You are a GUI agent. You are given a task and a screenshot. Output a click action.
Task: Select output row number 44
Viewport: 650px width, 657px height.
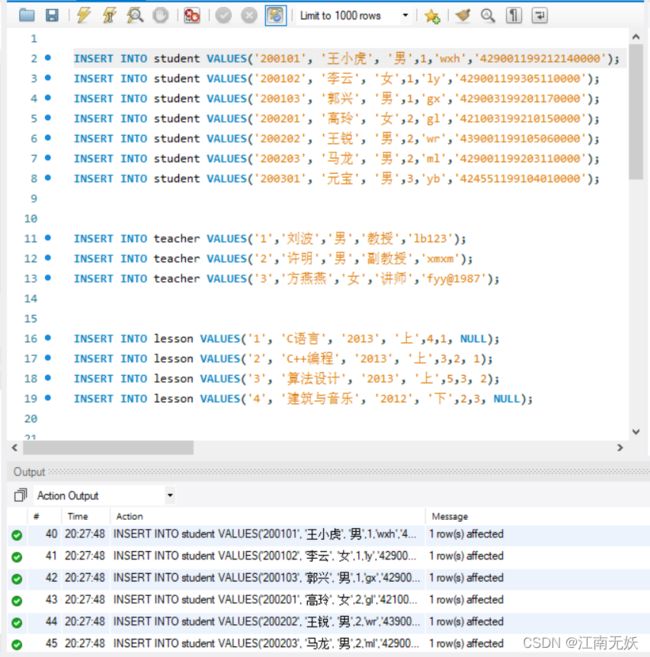tap(328, 622)
